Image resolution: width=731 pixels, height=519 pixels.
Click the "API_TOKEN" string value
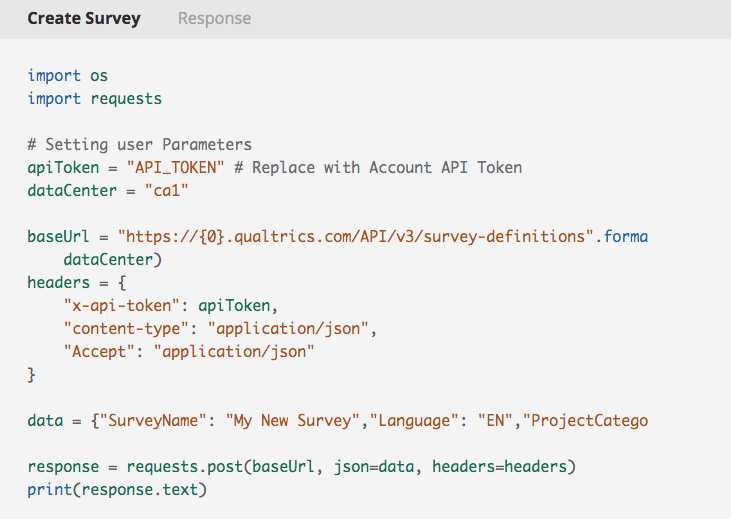click(175, 167)
